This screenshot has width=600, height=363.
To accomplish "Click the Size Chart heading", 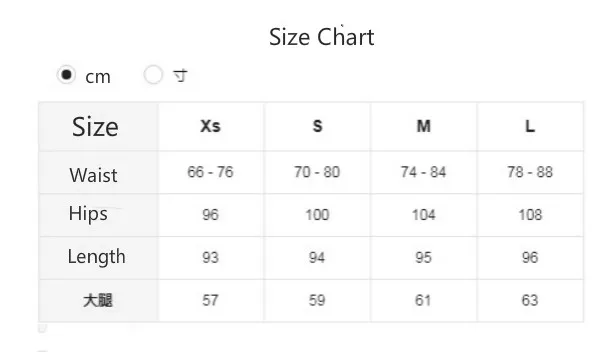I will pos(321,37).
